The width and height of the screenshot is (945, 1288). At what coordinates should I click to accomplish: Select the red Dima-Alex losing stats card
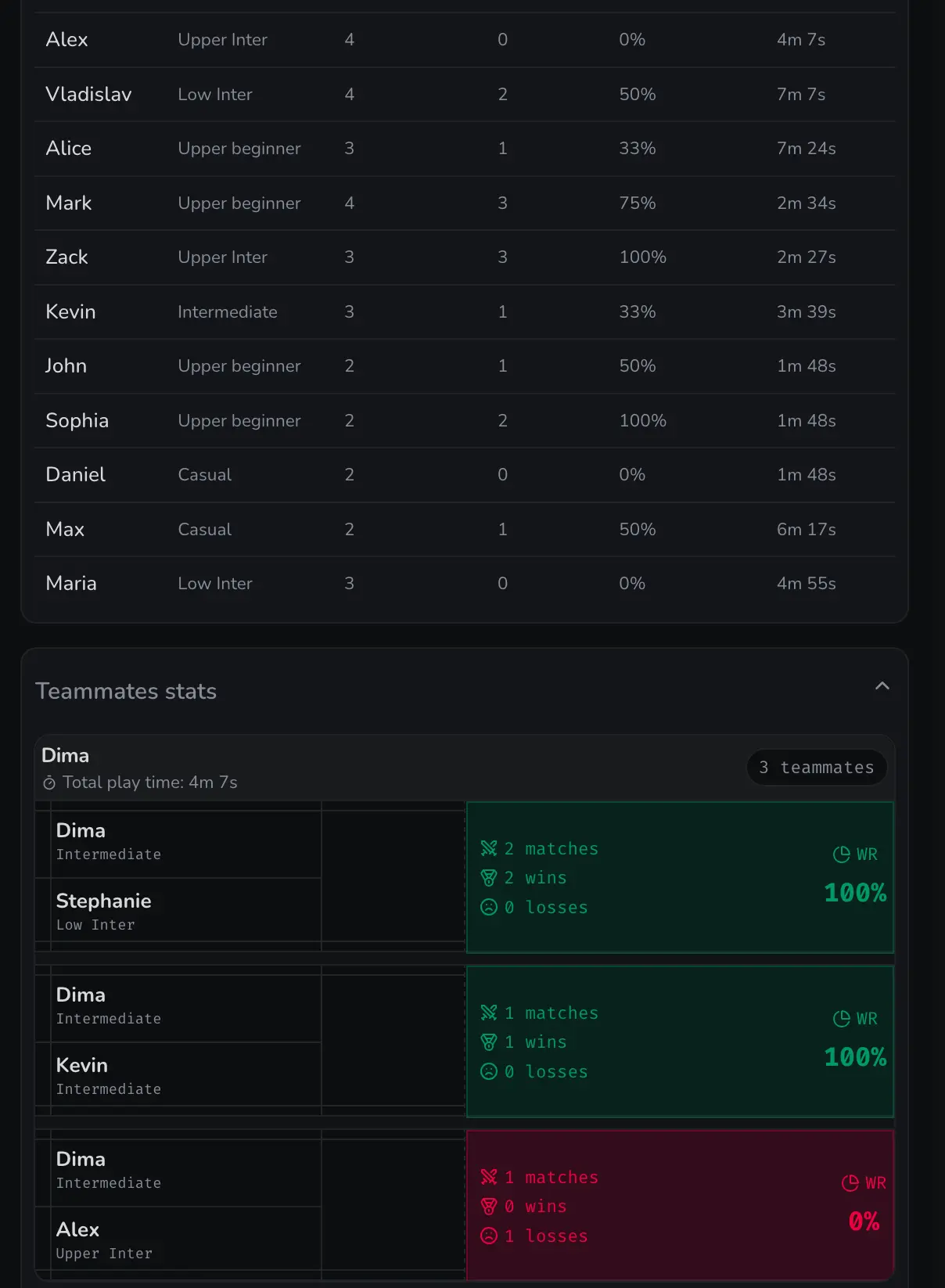pyautogui.click(x=679, y=1205)
